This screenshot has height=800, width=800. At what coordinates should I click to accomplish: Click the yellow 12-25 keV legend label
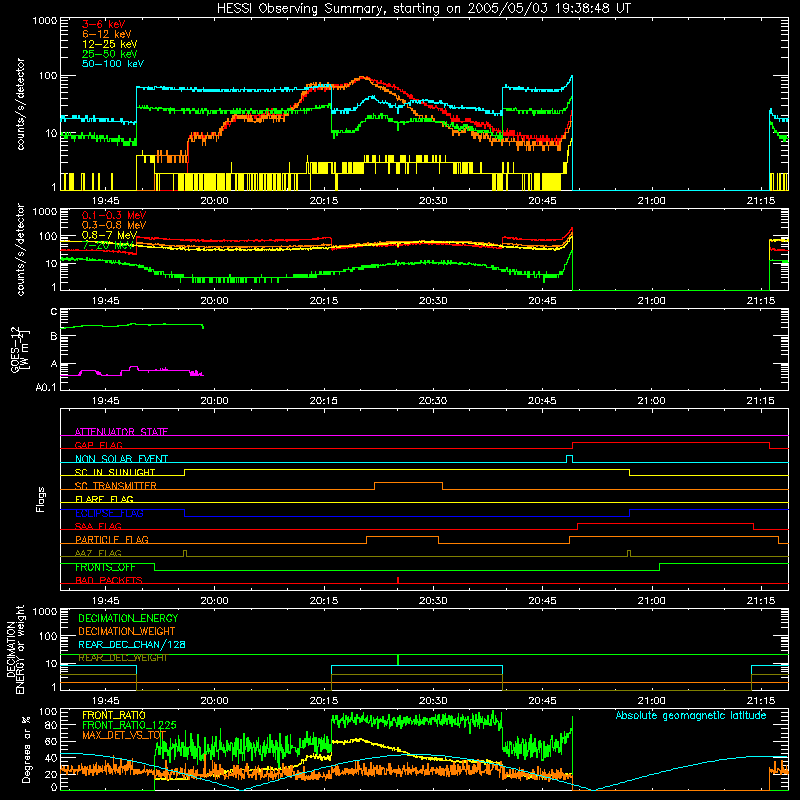[110, 44]
